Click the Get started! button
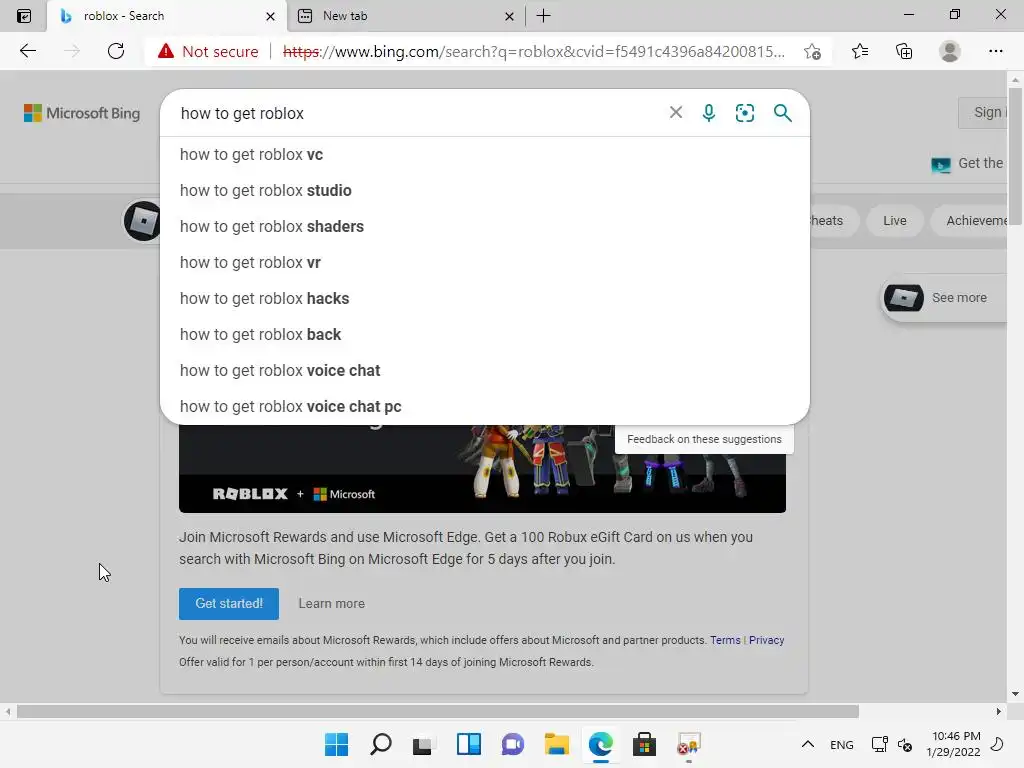The image size is (1024, 768). pos(229,603)
